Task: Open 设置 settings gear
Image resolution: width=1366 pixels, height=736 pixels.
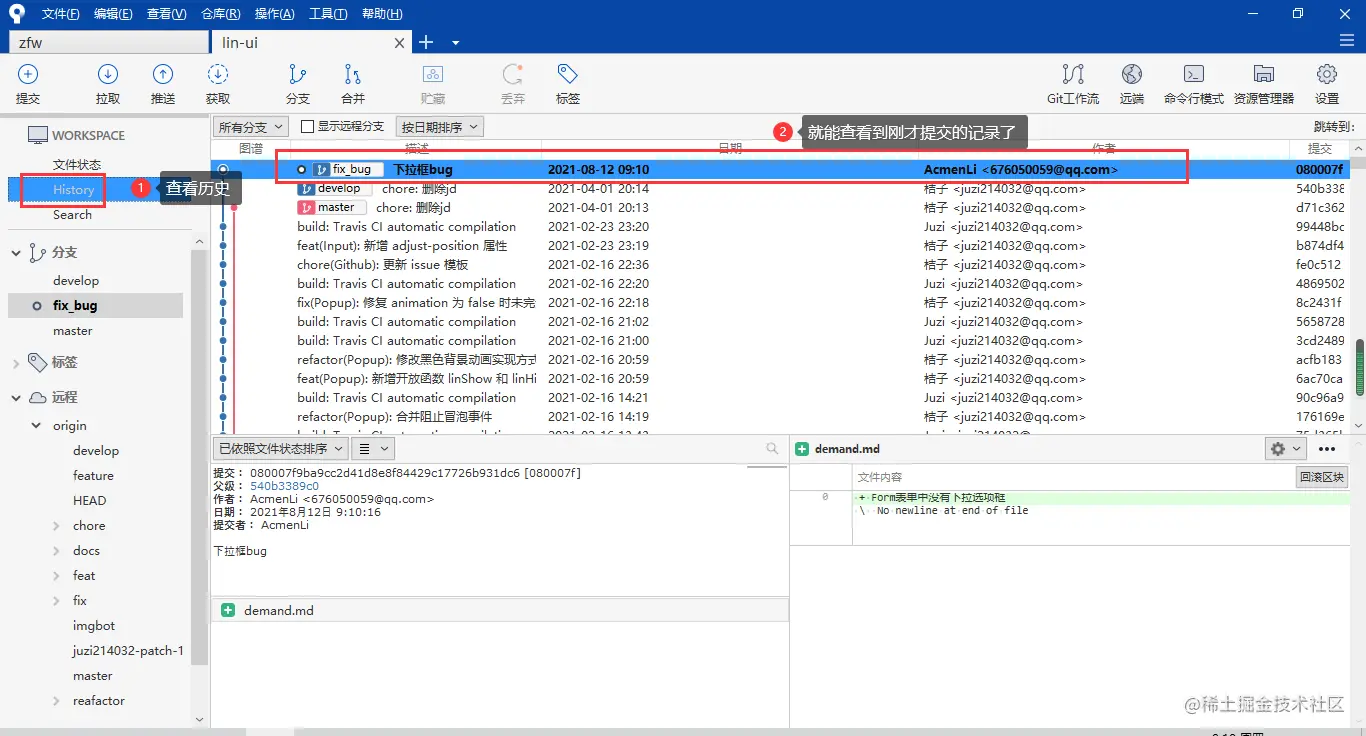Action: [1327, 84]
